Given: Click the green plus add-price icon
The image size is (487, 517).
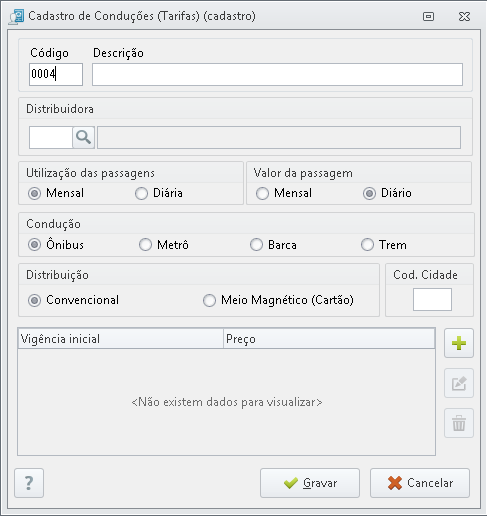Looking at the screenshot, I should click(x=459, y=343).
